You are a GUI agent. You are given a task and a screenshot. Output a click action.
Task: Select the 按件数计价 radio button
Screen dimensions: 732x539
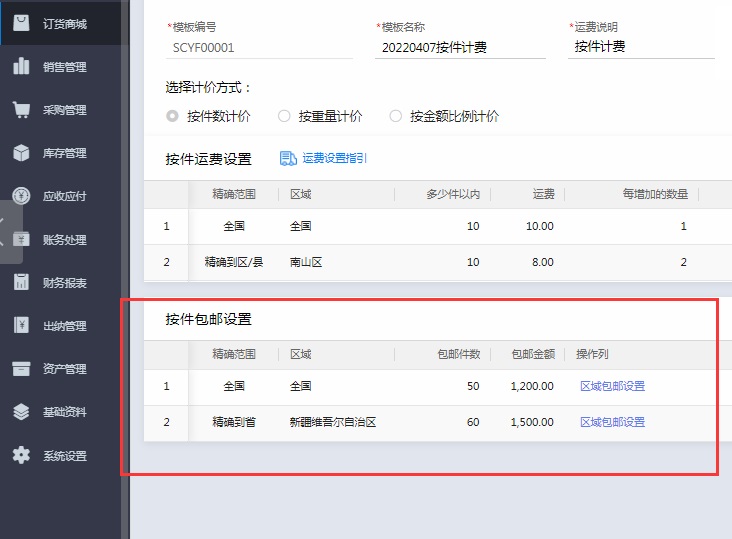173,116
